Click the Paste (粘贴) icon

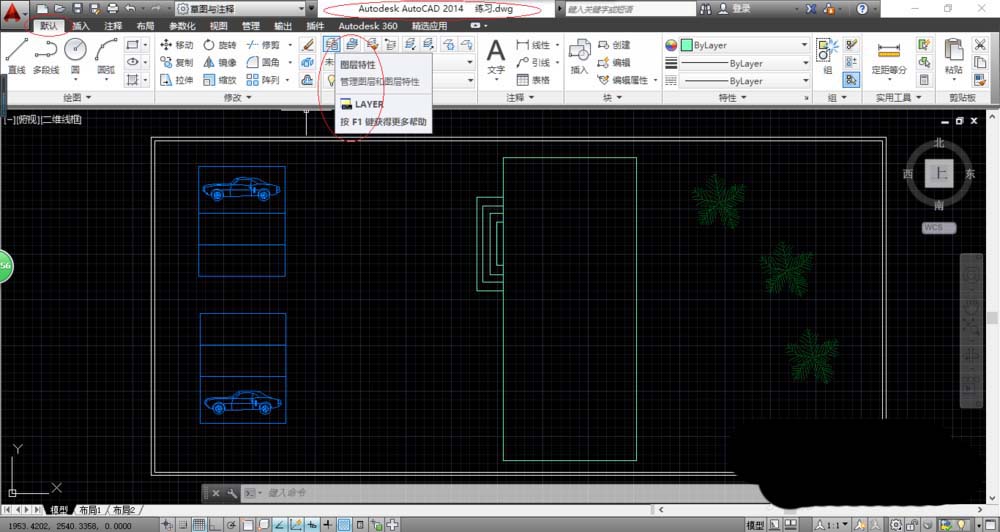point(953,56)
